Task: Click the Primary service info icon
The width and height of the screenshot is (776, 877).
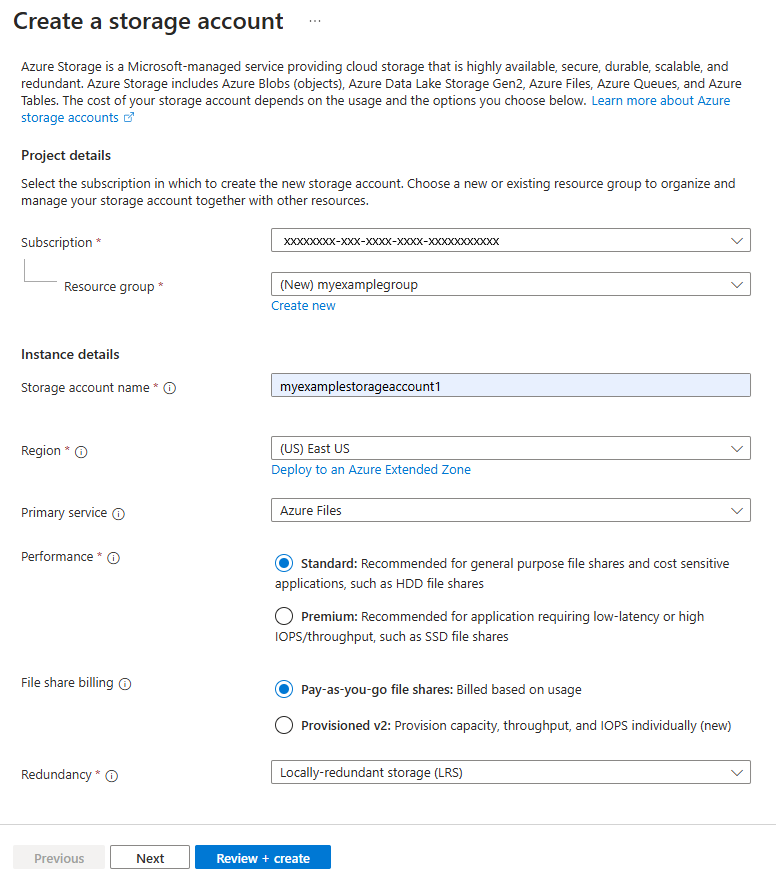Action: click(x=118, y=513)
